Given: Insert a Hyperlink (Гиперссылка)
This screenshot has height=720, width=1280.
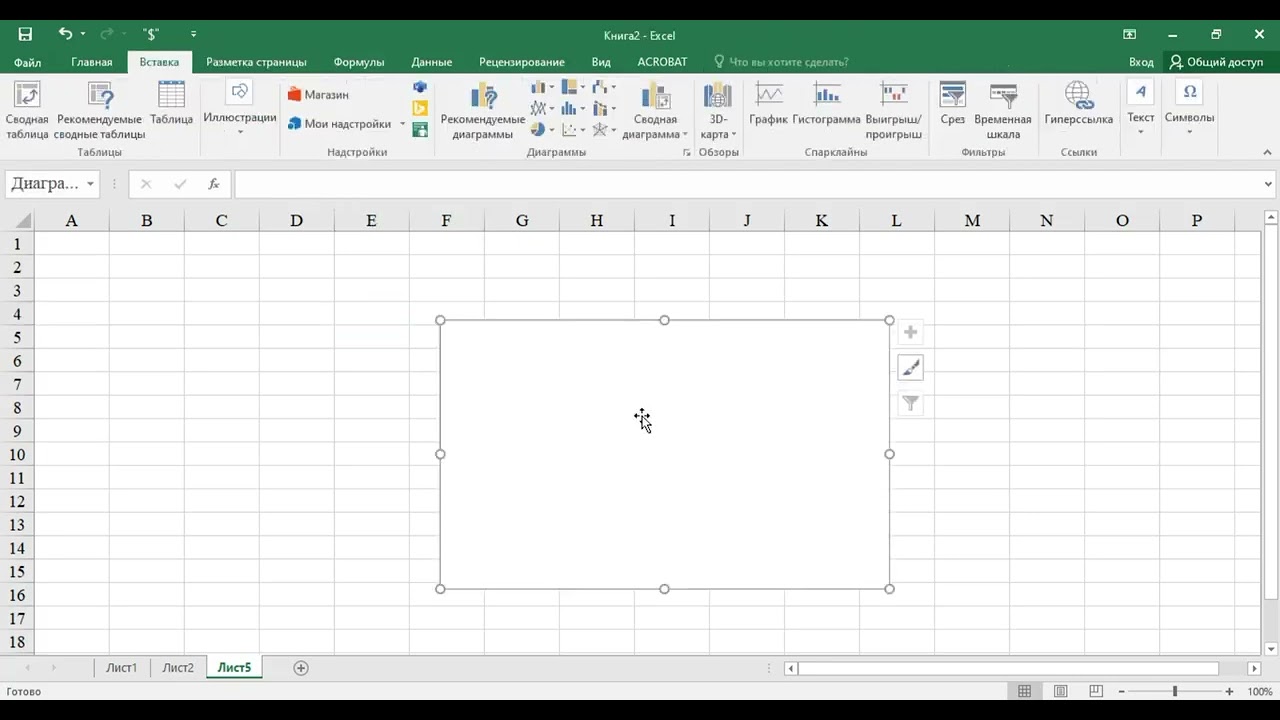Looking at the screenshot, I should point(1078,104).
